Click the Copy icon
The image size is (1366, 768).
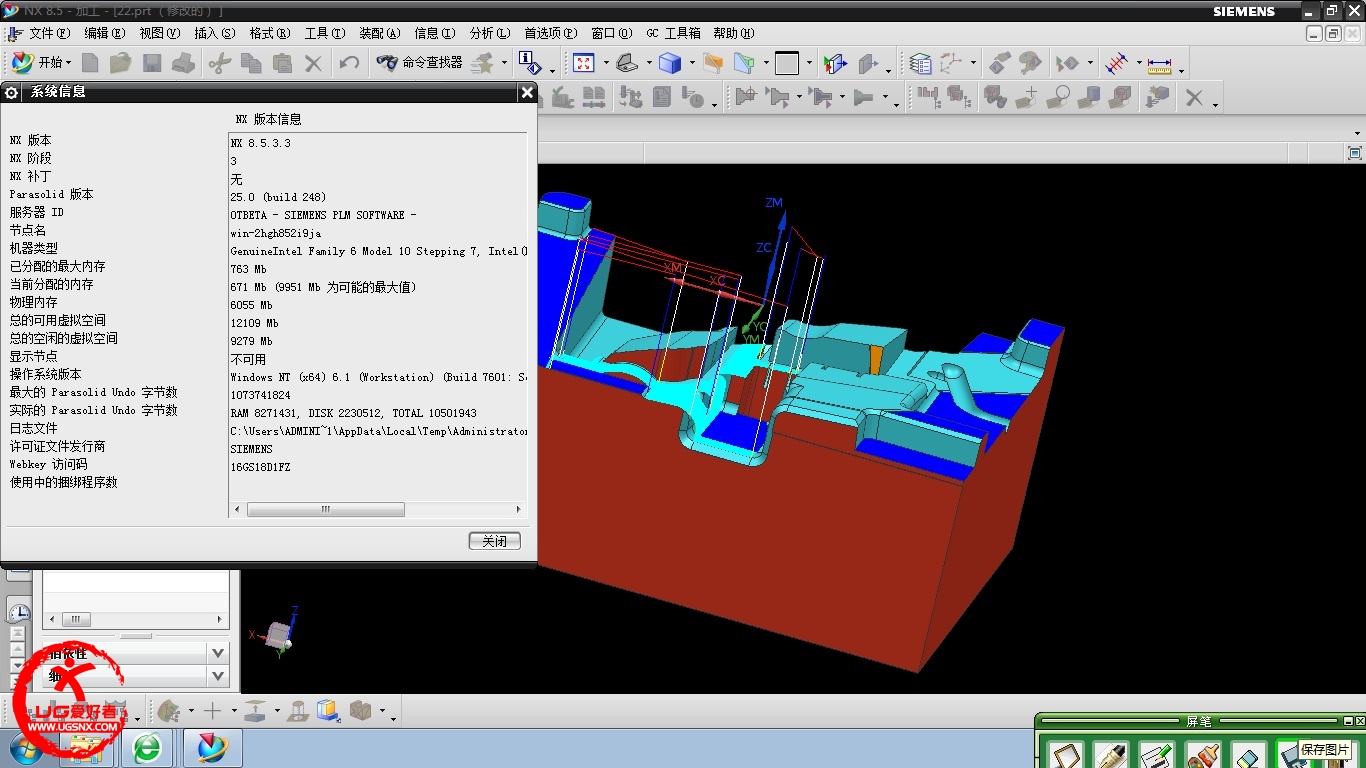[251, 63]
